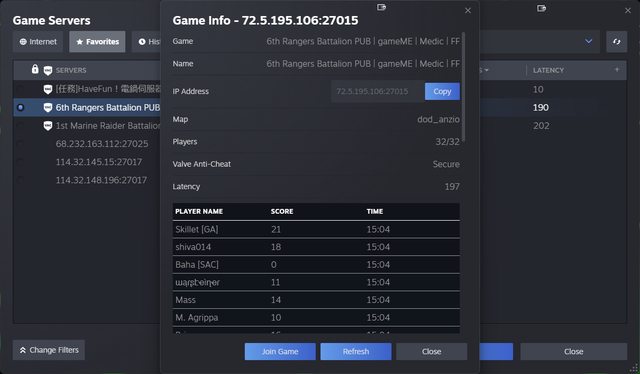Click the window icon atop Game Servers window

point(541,8)
